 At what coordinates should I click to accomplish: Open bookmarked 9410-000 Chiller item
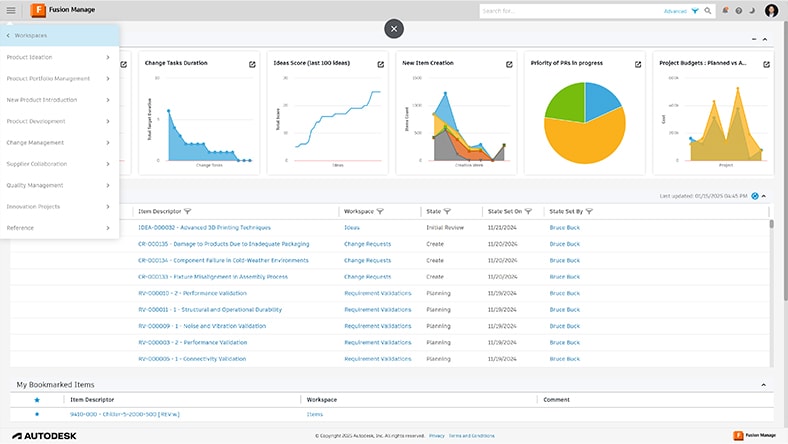125,414
